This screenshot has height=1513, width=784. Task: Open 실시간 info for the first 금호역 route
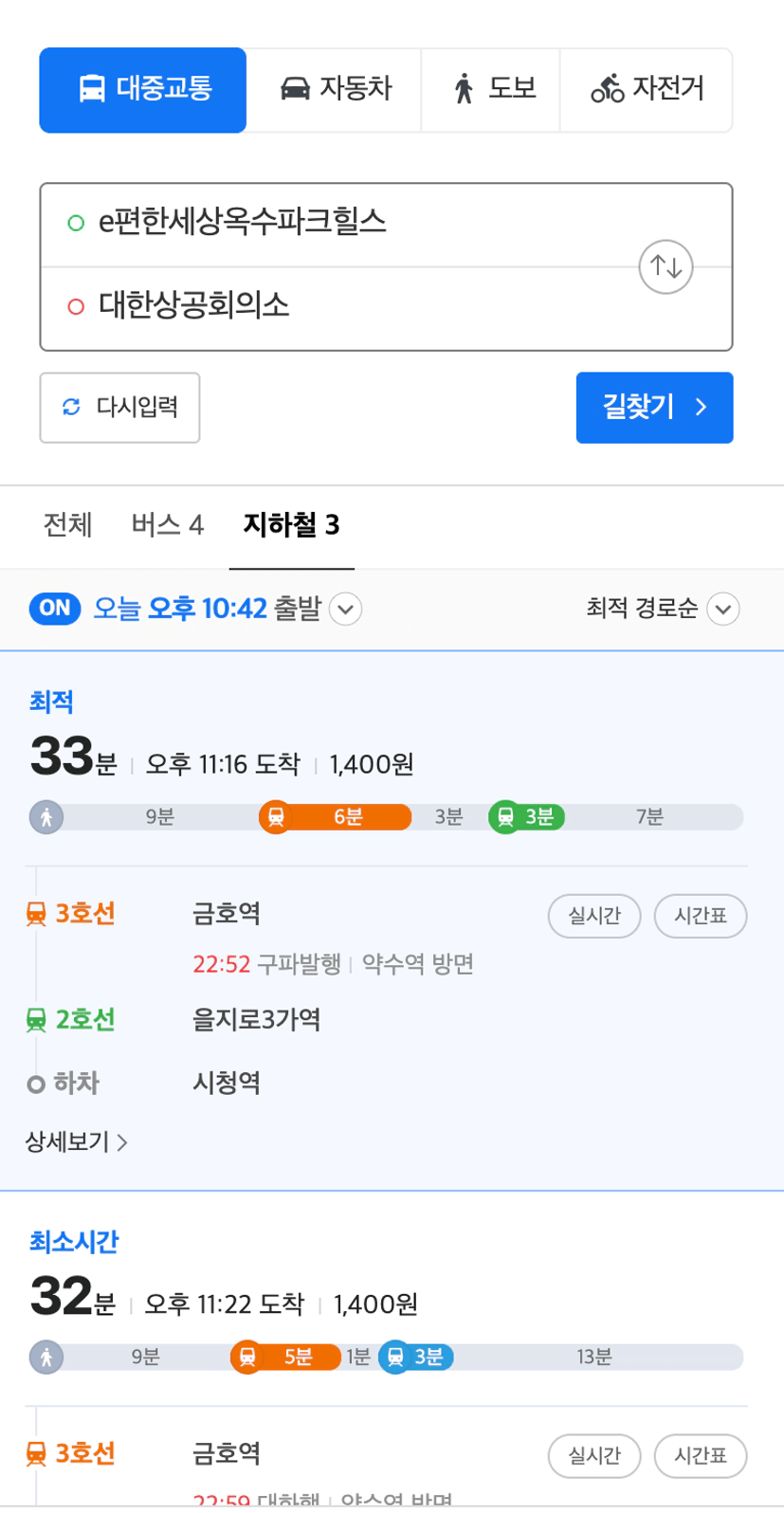tap(594, 916)
